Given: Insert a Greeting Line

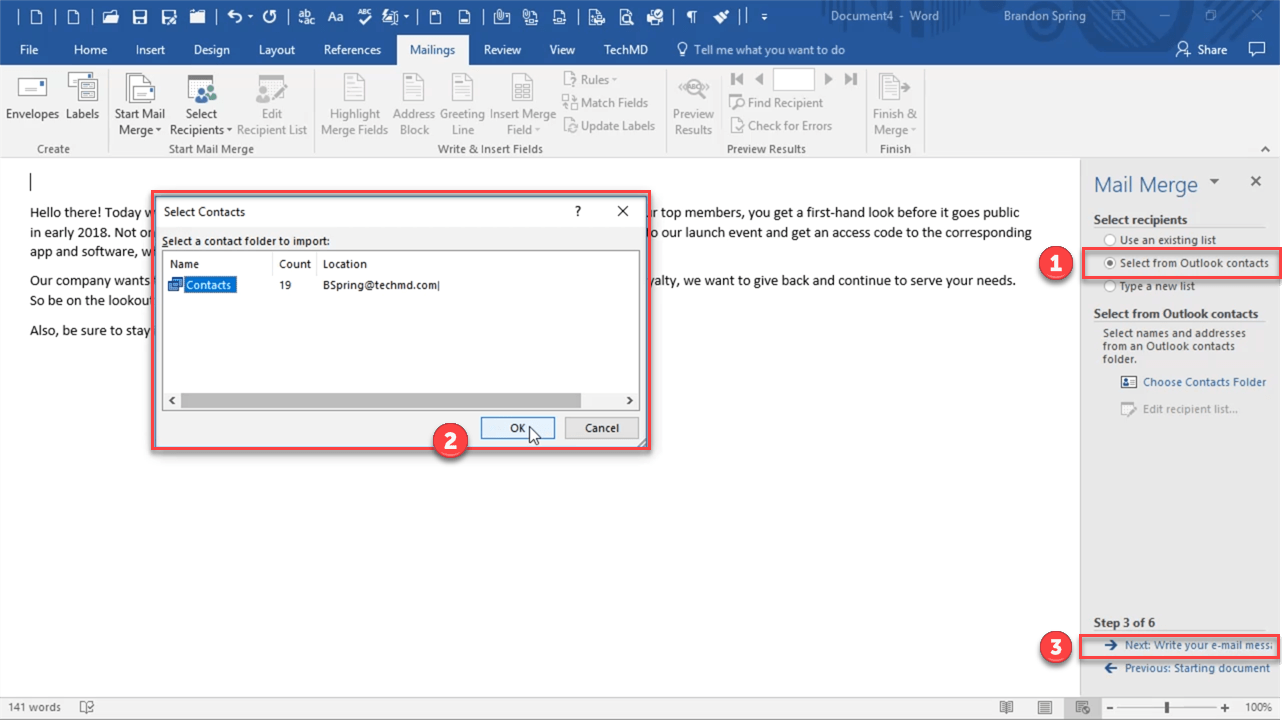Looking at the screenshot, I should coord(462,105).
